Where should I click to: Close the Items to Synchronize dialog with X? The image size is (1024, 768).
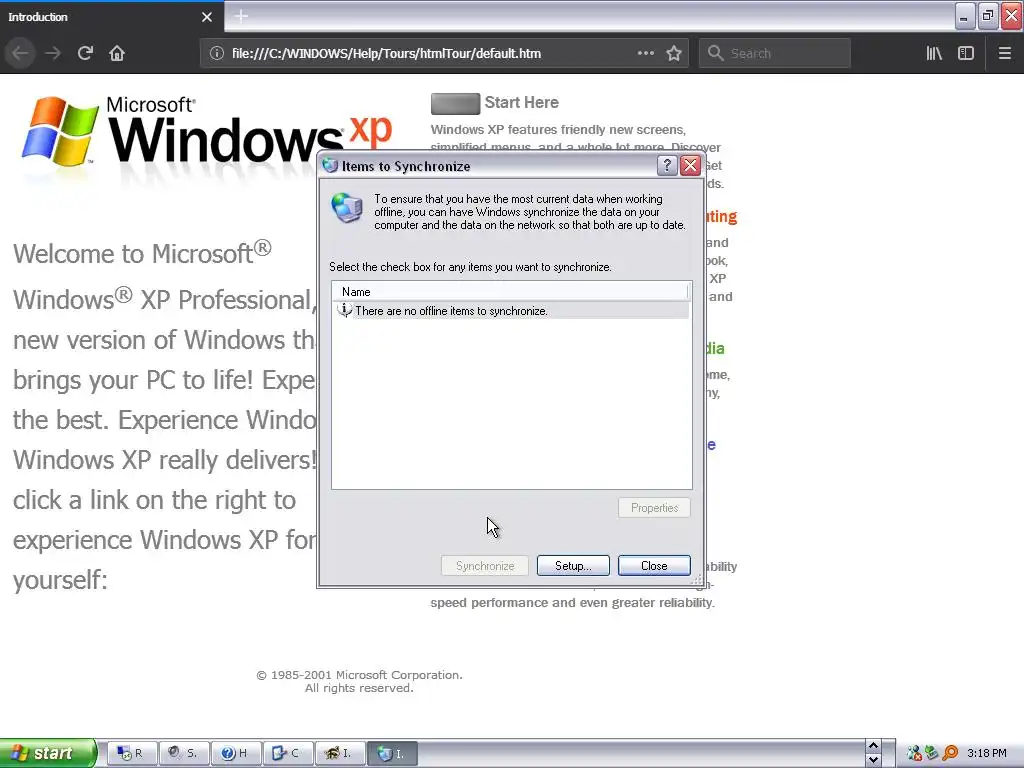pyautogui.click(x=690, y=166)
